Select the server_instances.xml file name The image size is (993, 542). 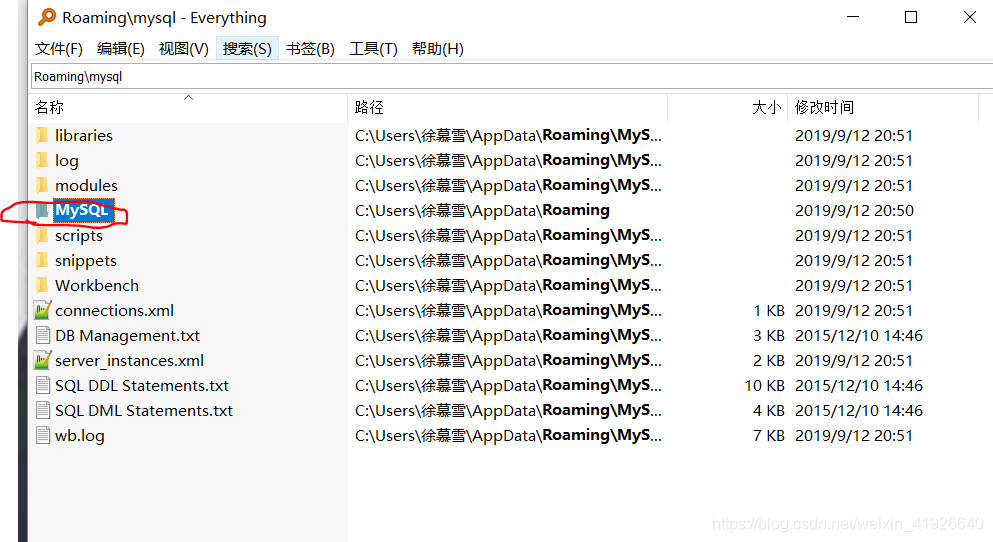tap(129, 361)
